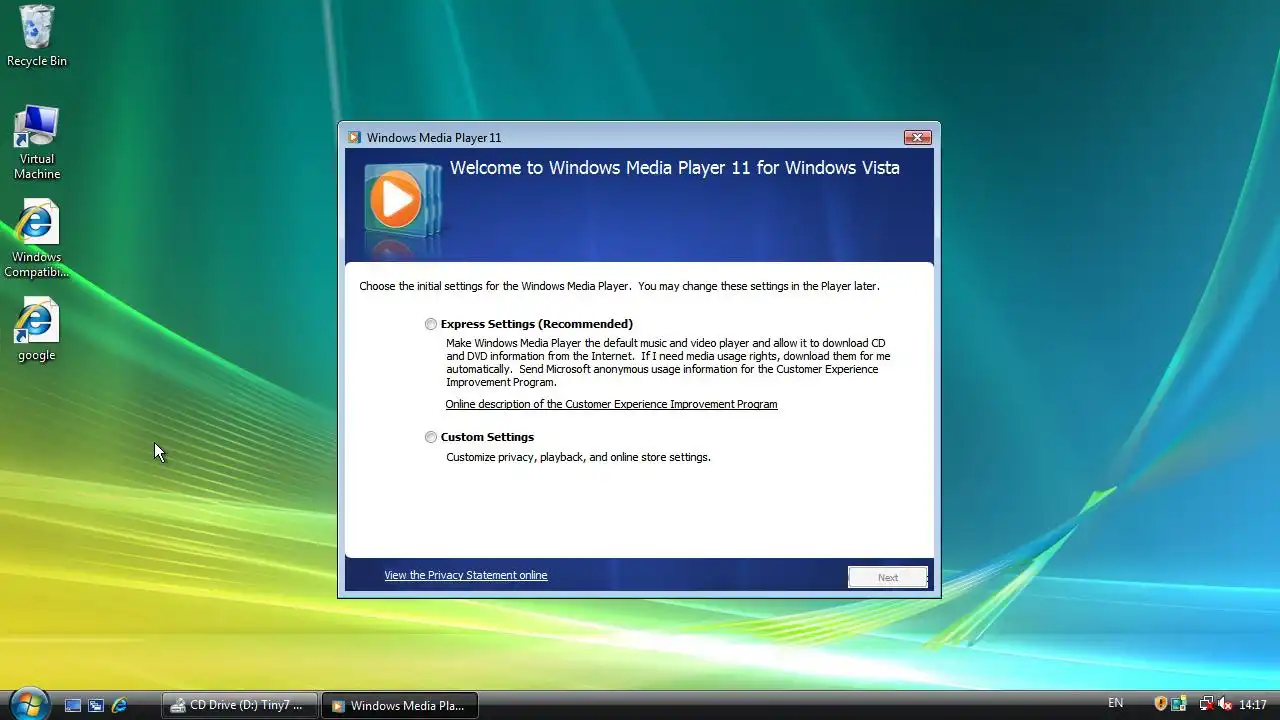Open the Virtual Machine desktop icon
Viewport: 1280px width, 720px height.
37,143
